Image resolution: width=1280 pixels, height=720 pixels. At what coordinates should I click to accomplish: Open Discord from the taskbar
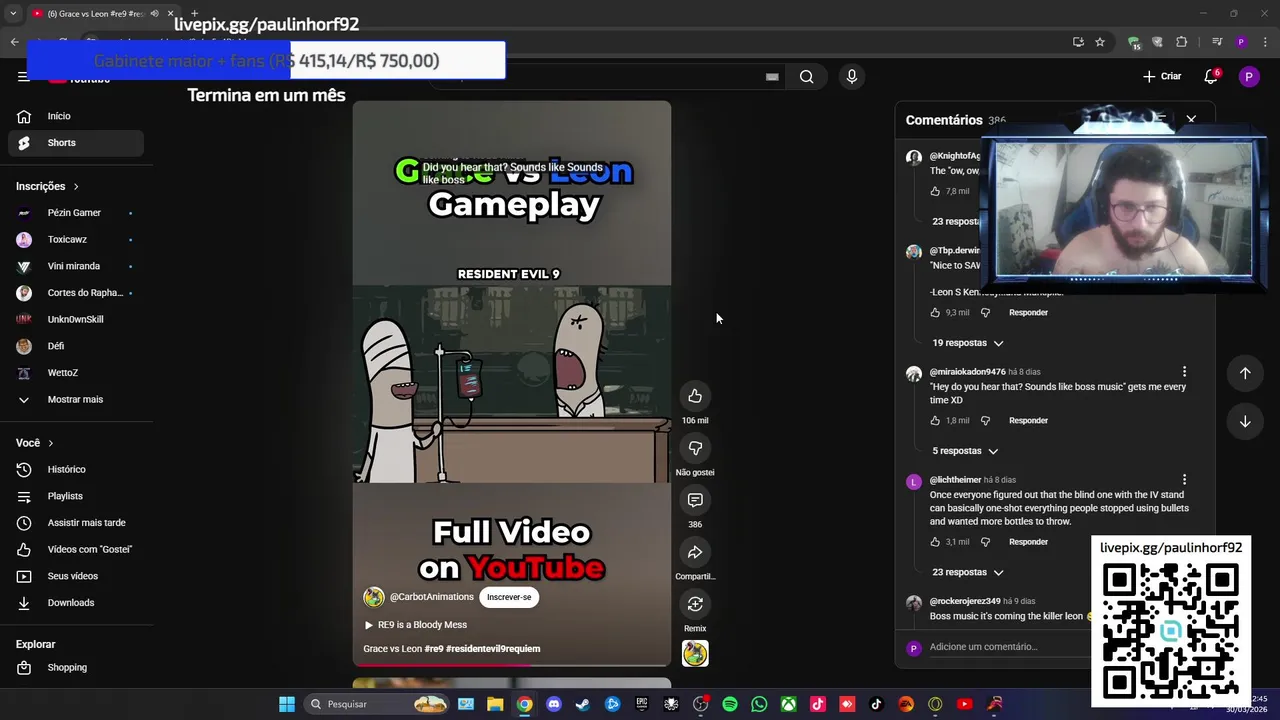(554, 704)
